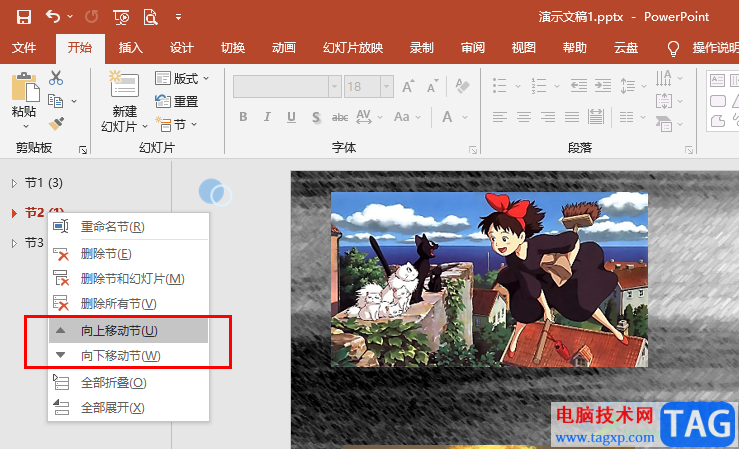
Task: Click the Cut scissors icon
Action: point(56,78)
